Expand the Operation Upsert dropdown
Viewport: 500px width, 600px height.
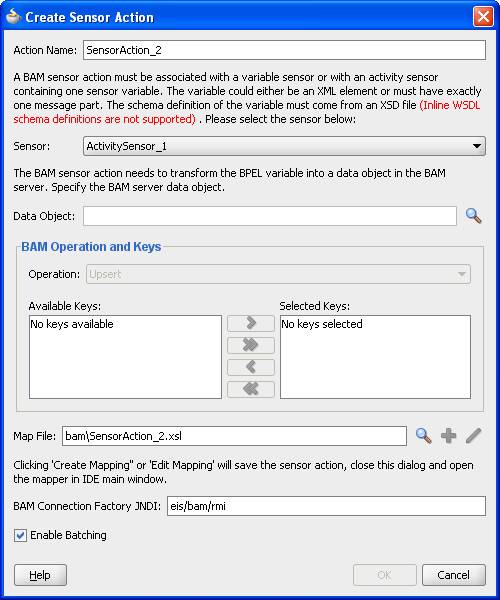coord(278,274)
